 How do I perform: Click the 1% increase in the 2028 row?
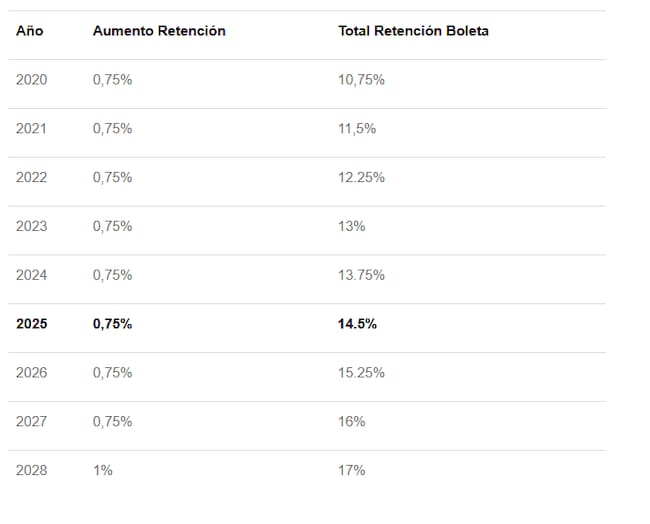(x=102, y=470)
